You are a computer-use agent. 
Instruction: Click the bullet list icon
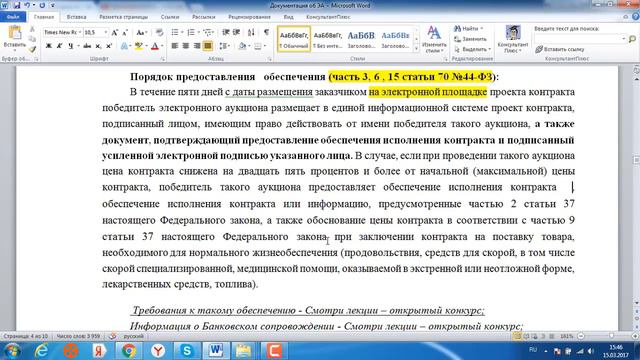pyautogui.click(x=175, y=32)
